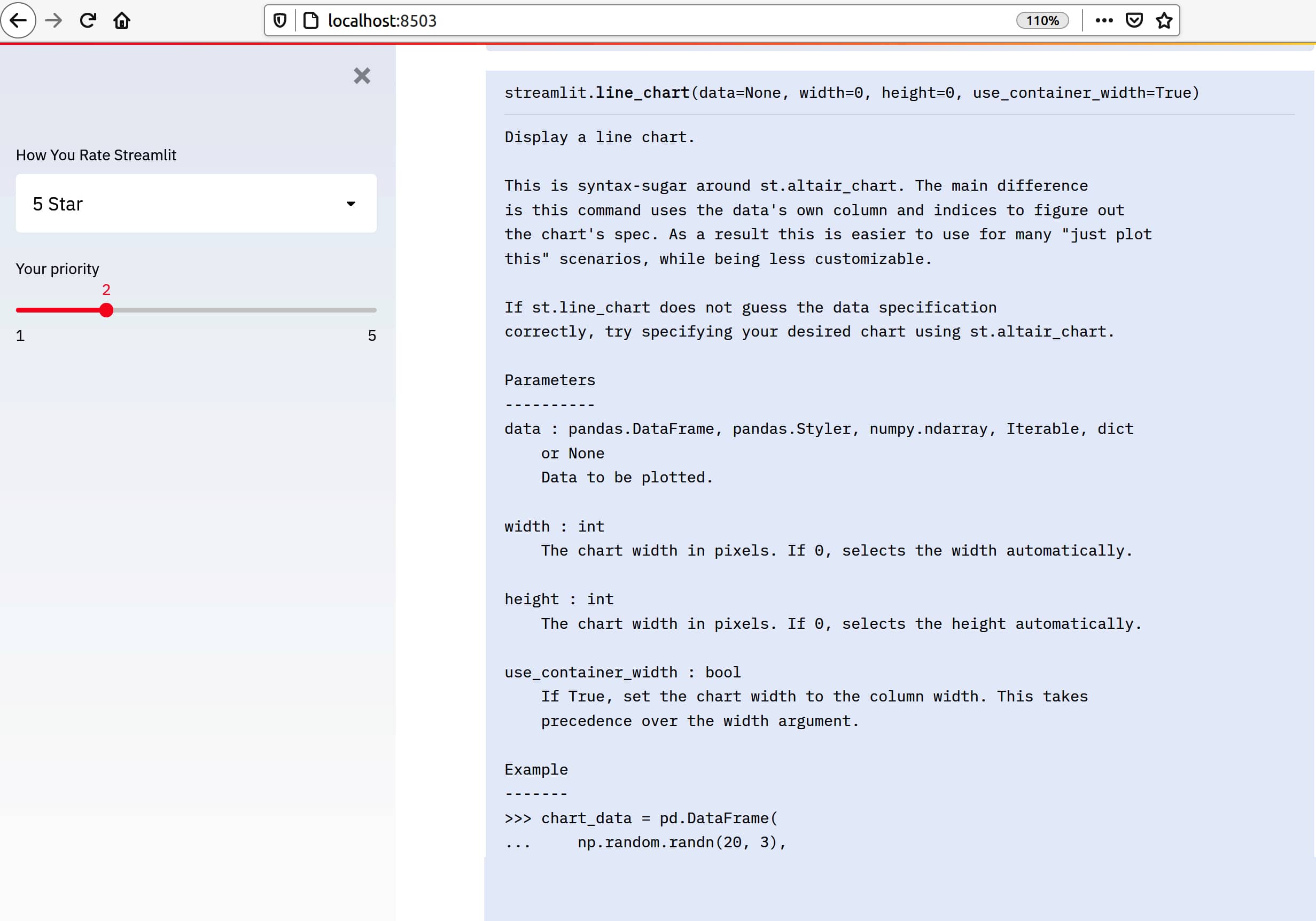This screenshot has width=1316, height=921.
Task: Click the grey slider track near 5
Action: click(x=355, y=310)
